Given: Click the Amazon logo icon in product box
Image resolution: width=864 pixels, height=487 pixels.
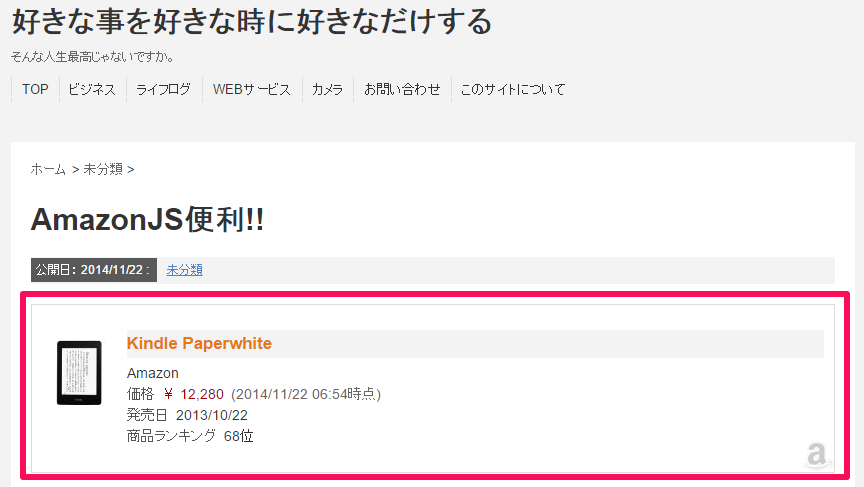Looking at the screenshot, I should click(817, 456).
